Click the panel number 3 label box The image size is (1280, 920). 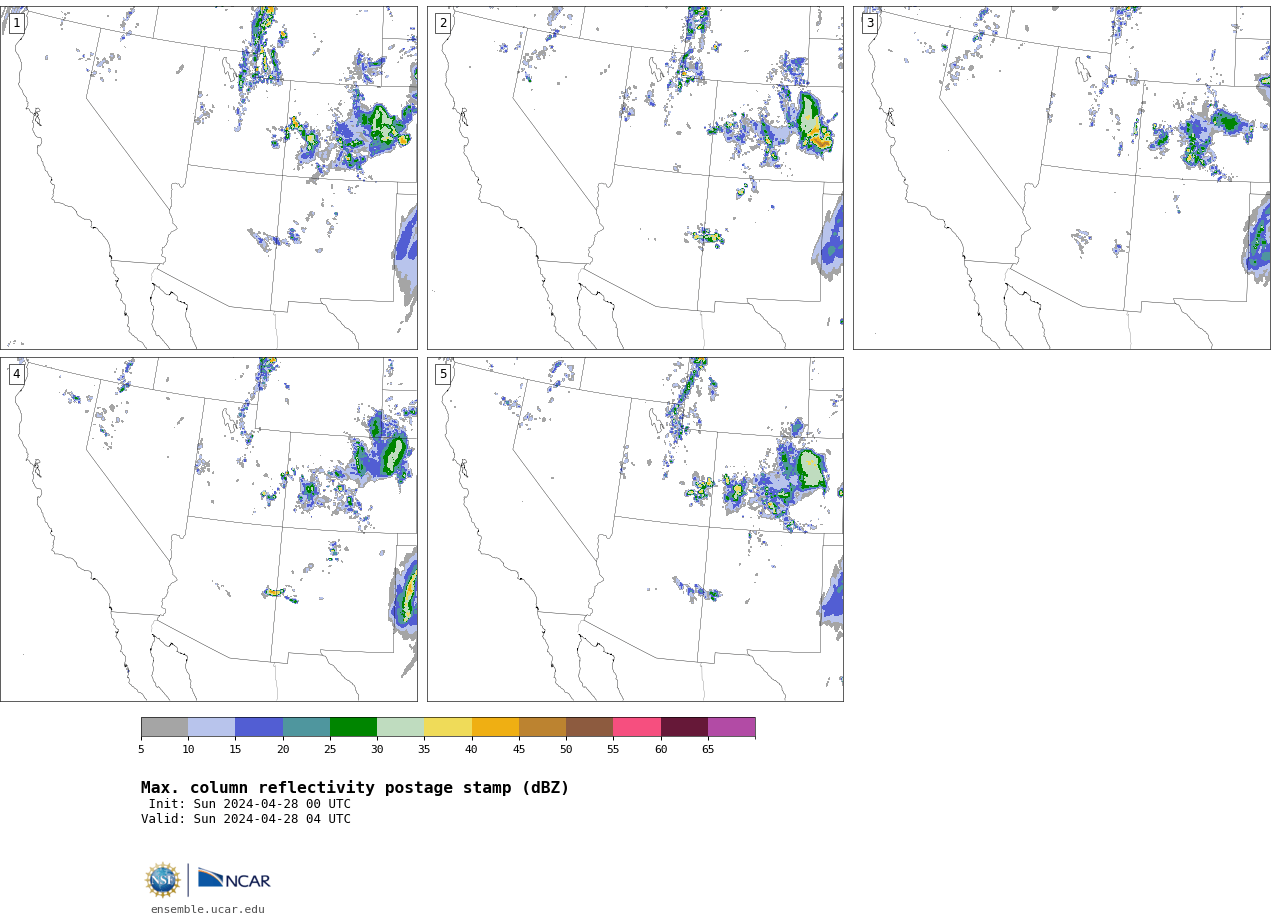(870, 23)
